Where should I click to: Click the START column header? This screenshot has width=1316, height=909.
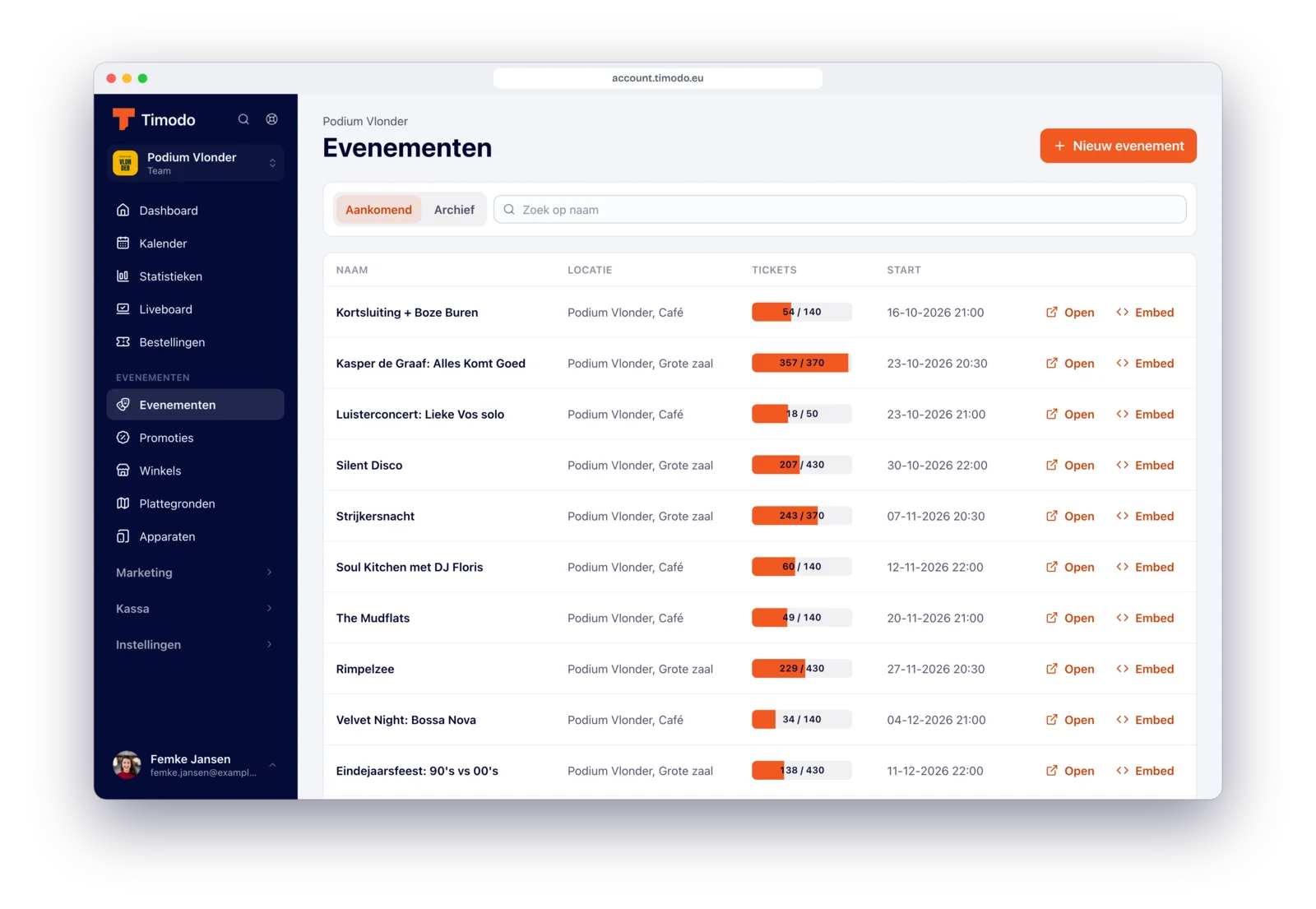pyautogui.click(x=903, y=270)
